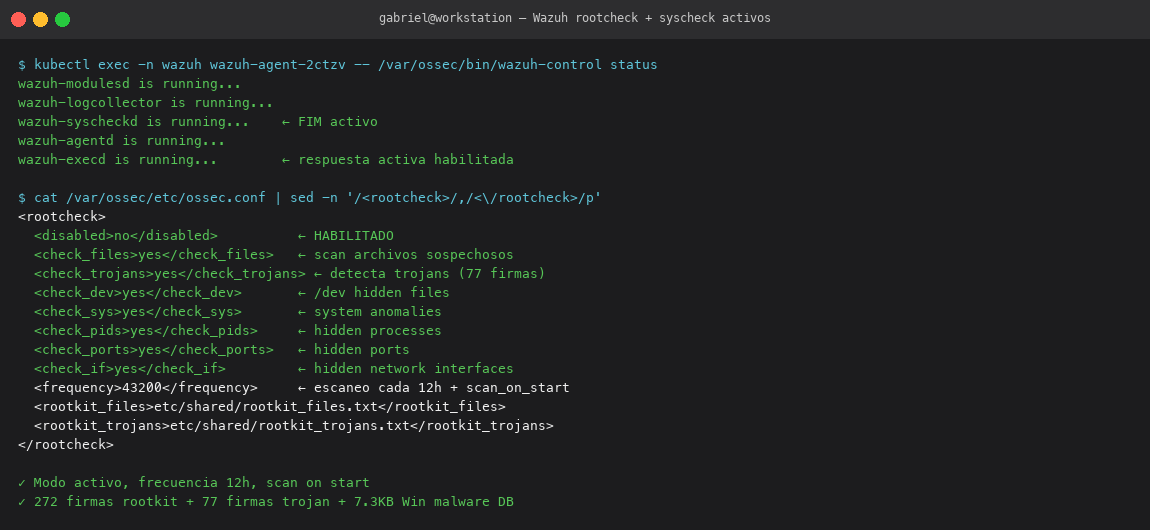The height and width of the screenshot is (530, 1150).
Task: Click the '← FIM activo' annotation
Action: pos(329,122)
